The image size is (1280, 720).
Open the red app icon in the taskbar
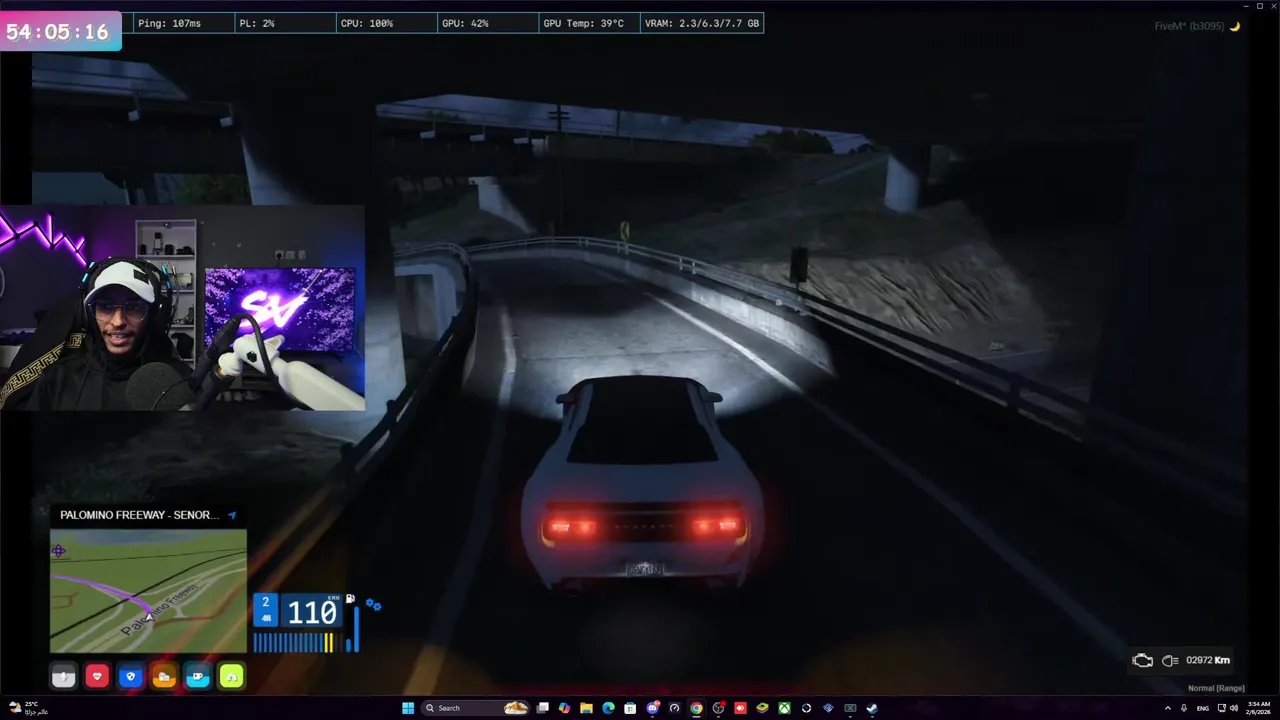tap(740, 708)
